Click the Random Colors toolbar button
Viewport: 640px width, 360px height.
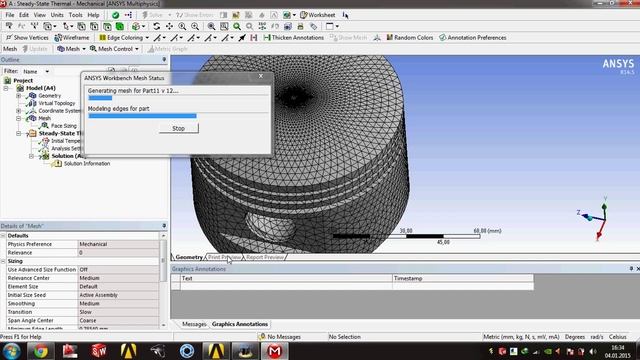point(409,38)
